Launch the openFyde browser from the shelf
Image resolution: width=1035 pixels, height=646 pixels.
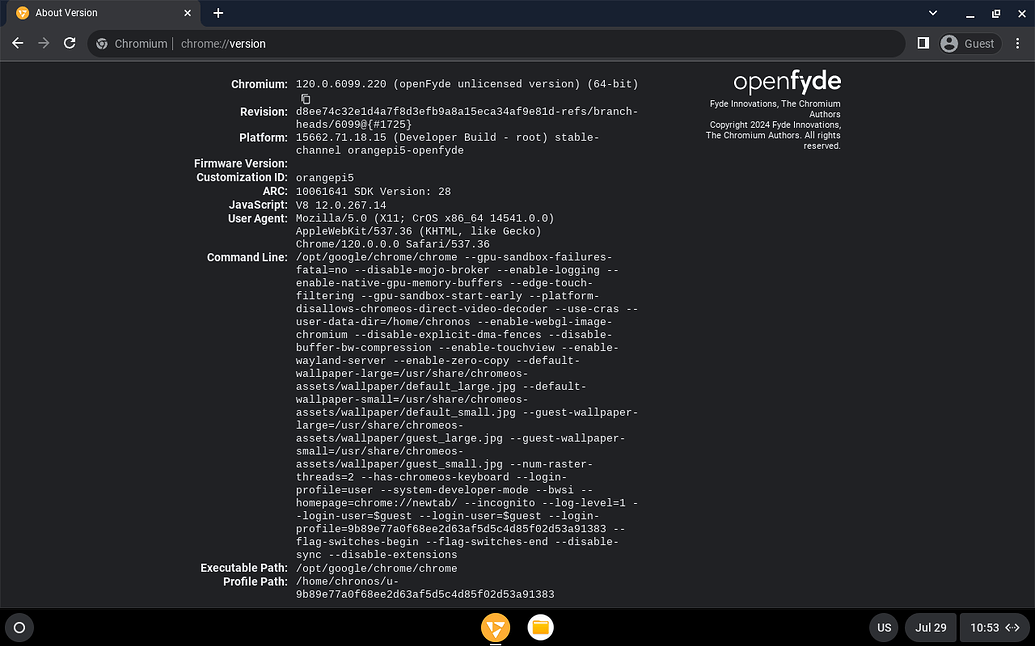point(495,627)
